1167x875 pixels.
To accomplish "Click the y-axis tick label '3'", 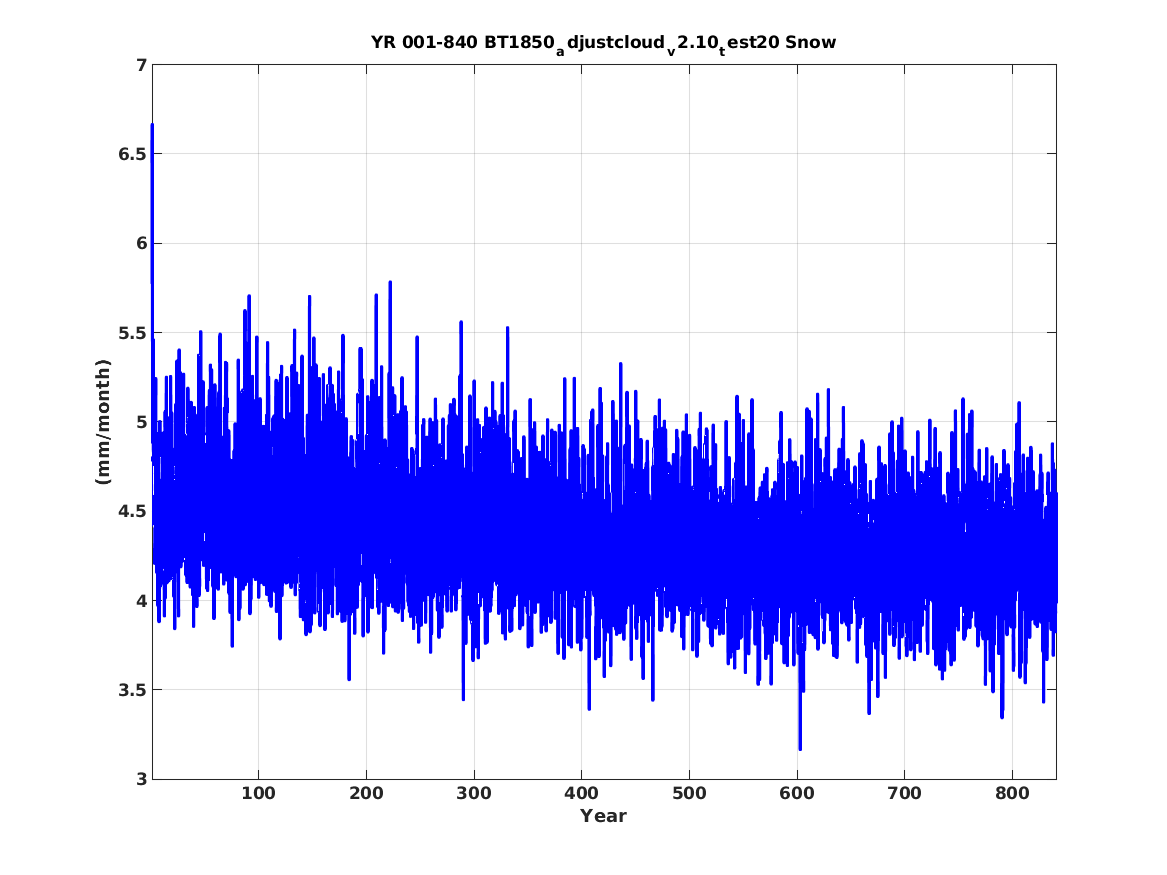I will [x=141, y=780].
